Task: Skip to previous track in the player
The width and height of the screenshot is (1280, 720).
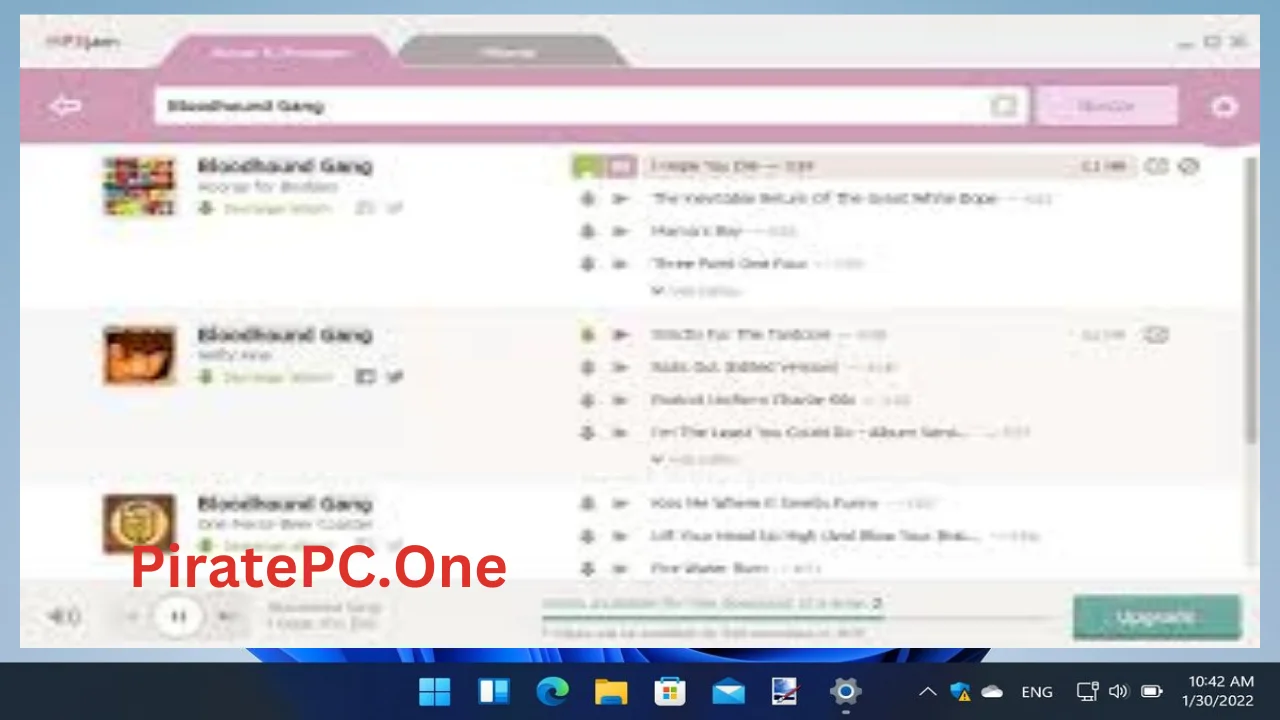Action: (x=131, y=616)
